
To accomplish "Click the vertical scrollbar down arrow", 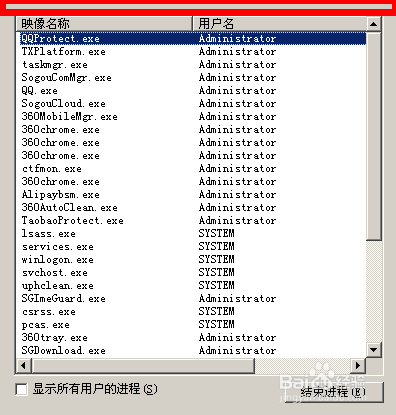I will point(374,350).
